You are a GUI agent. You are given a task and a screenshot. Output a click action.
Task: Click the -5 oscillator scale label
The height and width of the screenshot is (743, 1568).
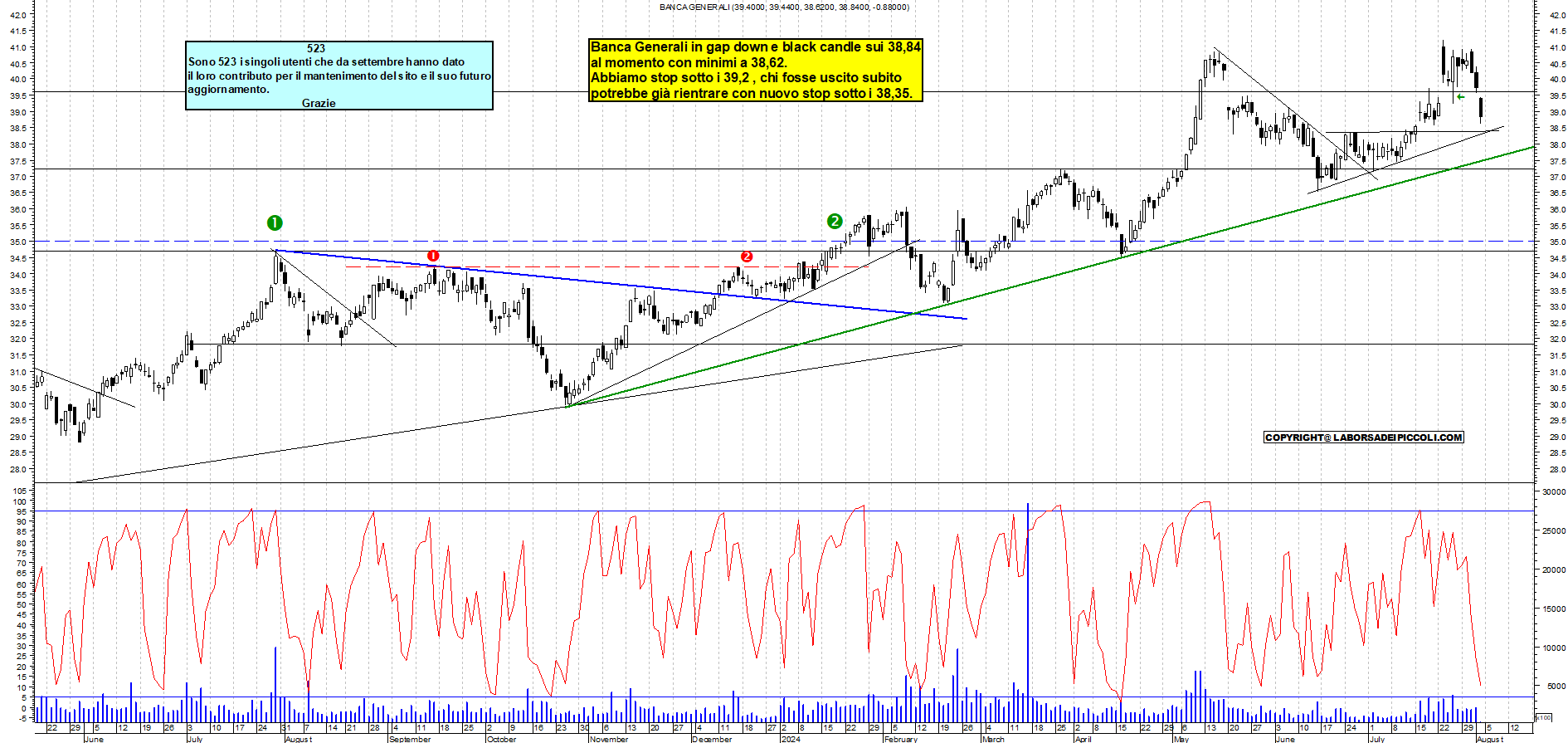pyautogui.click(x=22, y=719)
